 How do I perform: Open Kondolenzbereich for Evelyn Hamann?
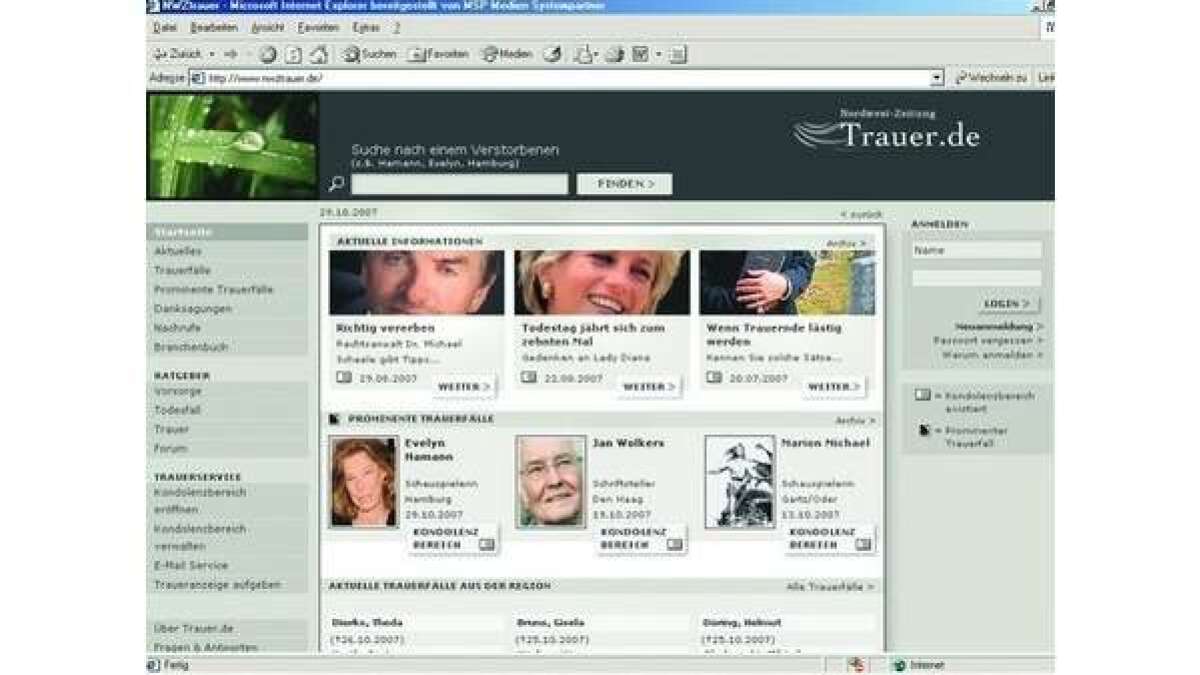[452, 540]
